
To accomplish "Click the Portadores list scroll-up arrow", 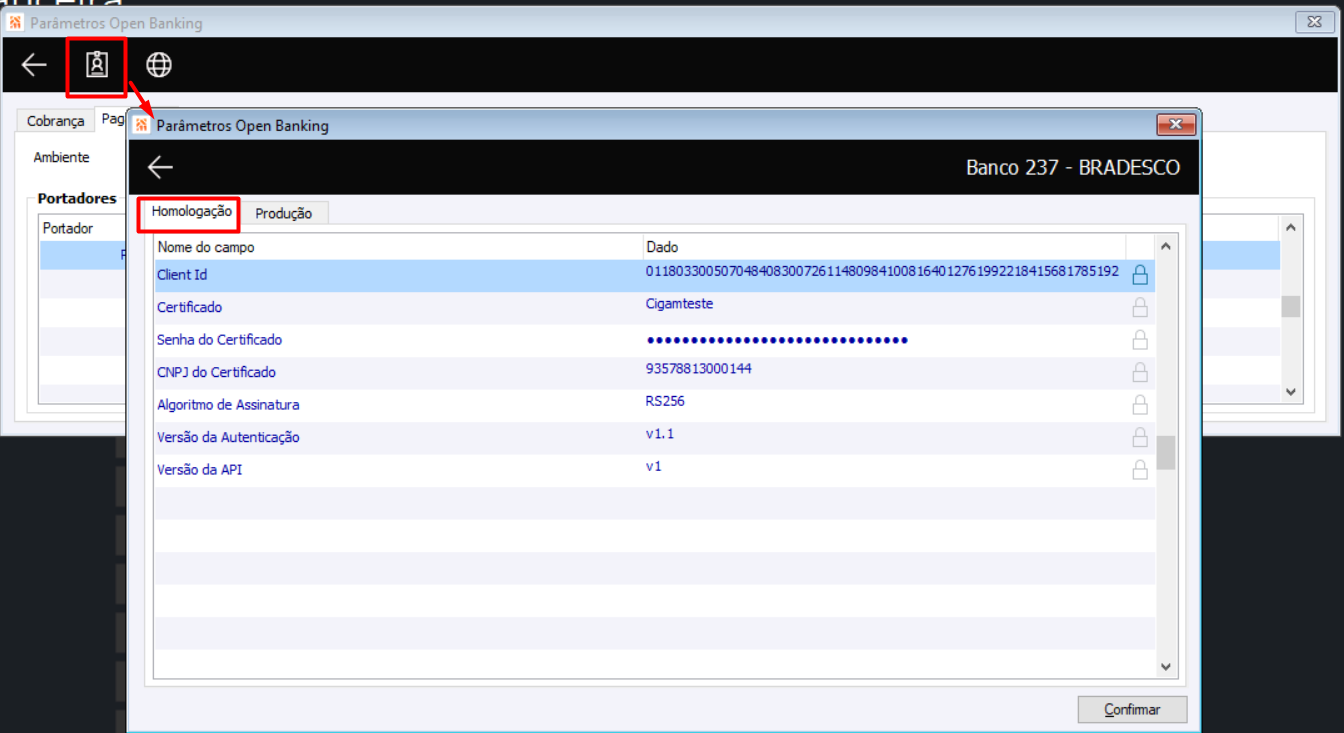I will [x=1291, y=228].
